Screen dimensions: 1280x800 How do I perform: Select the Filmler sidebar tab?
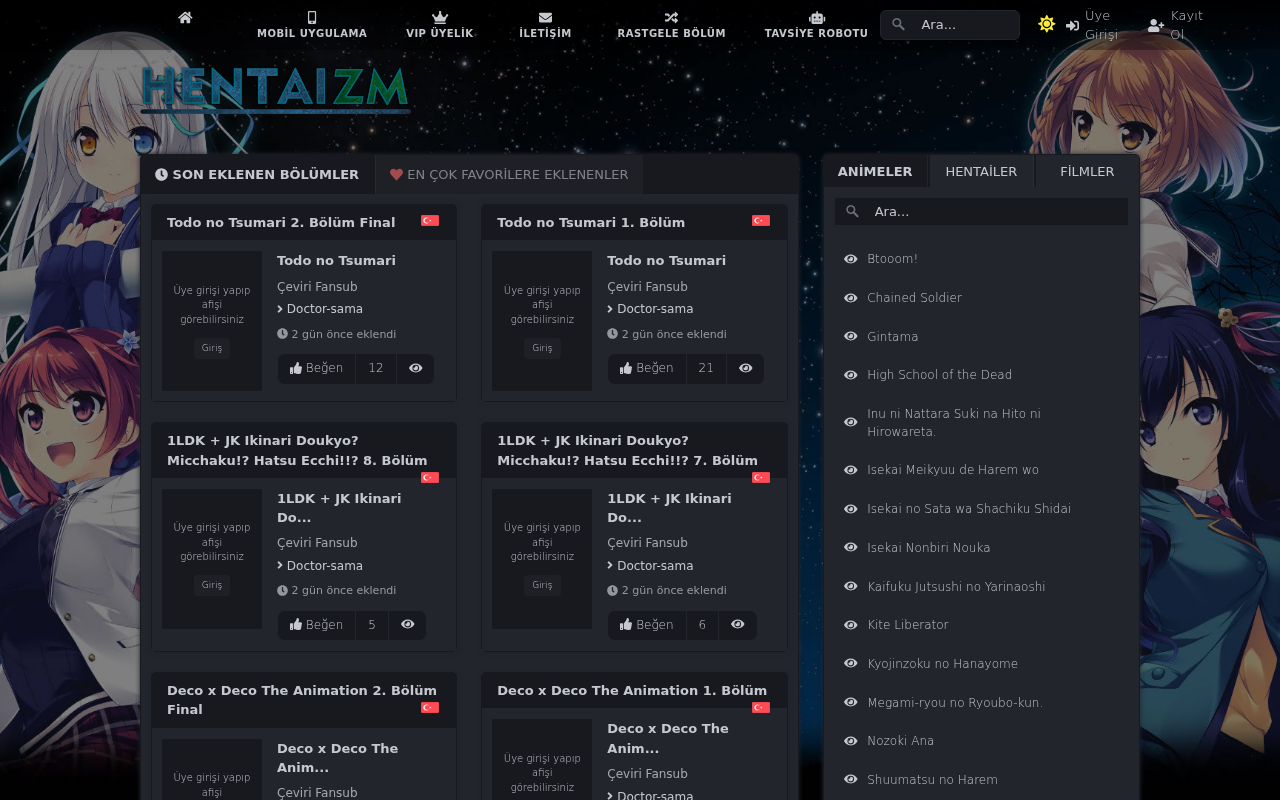[x=1087, y=171]
